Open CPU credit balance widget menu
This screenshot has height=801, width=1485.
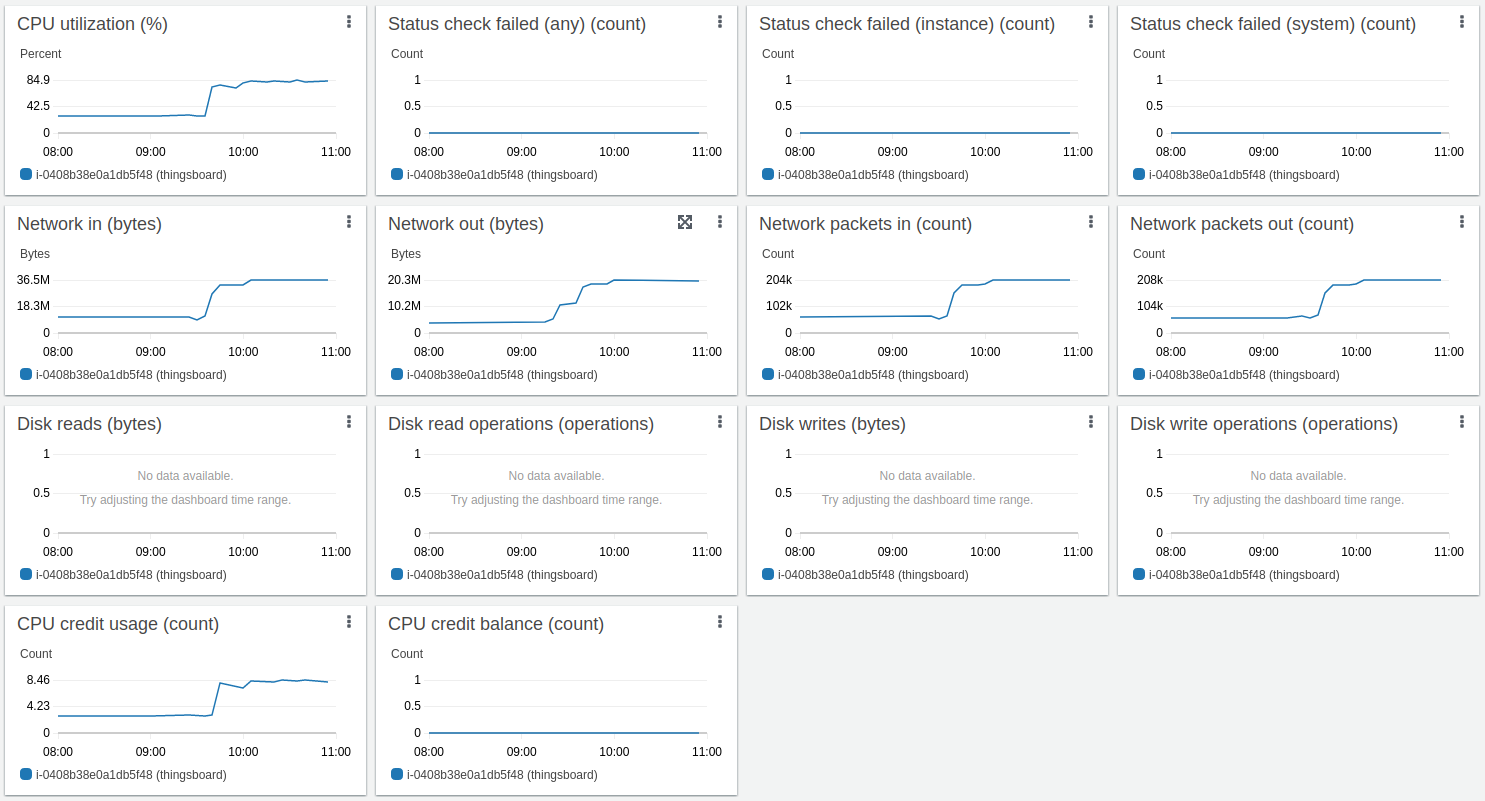coord(720,622)
